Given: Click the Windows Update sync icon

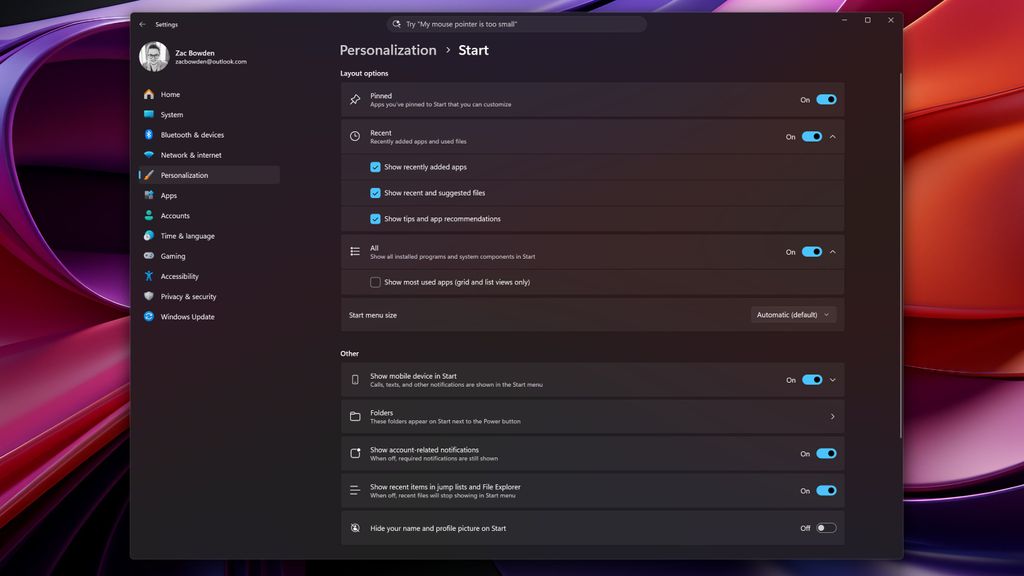Looking at the screenshot, I should (x=149, y=317).
